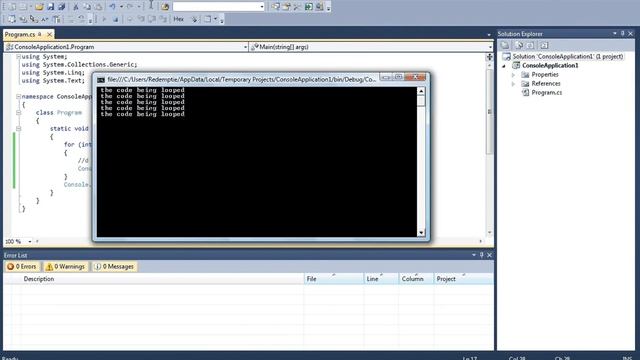Image resolution: width=640 pixels, height=360 pixels.
Task: Collapse the class Program outline box
Action: coord(18,113)
